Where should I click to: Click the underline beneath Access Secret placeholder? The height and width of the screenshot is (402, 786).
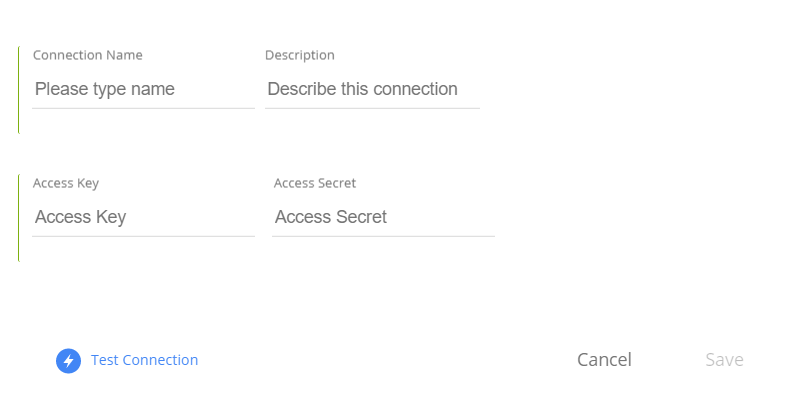tap(383, 236)
